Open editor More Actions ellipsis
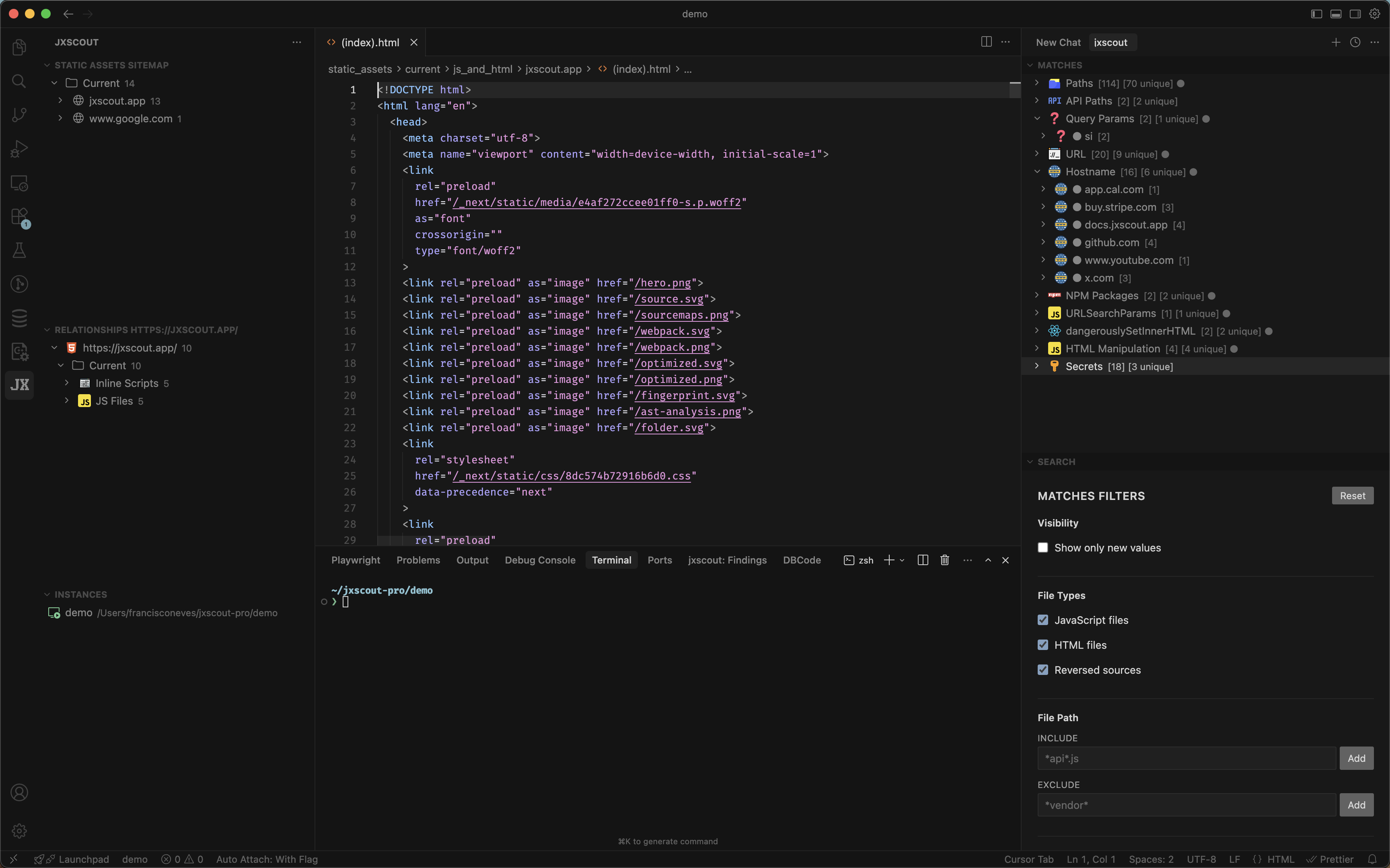Viewport: 1390px width, 868px height. tap(1005, 42)
